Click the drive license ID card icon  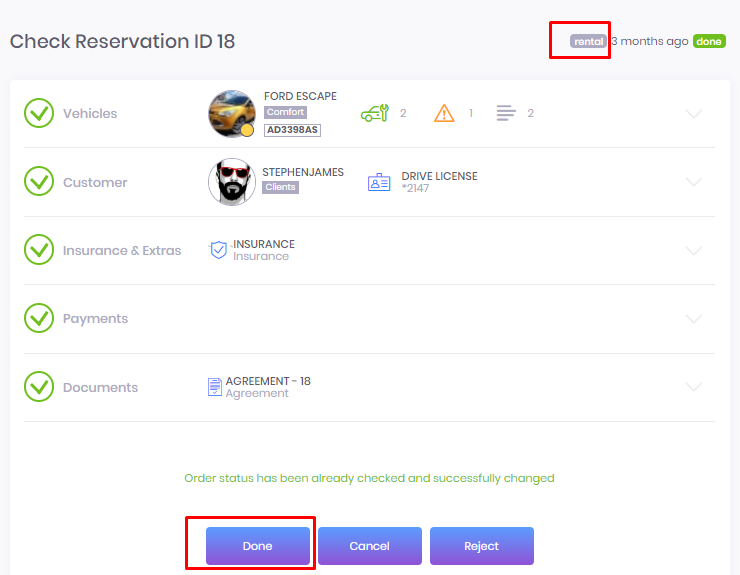pos(379,182)
